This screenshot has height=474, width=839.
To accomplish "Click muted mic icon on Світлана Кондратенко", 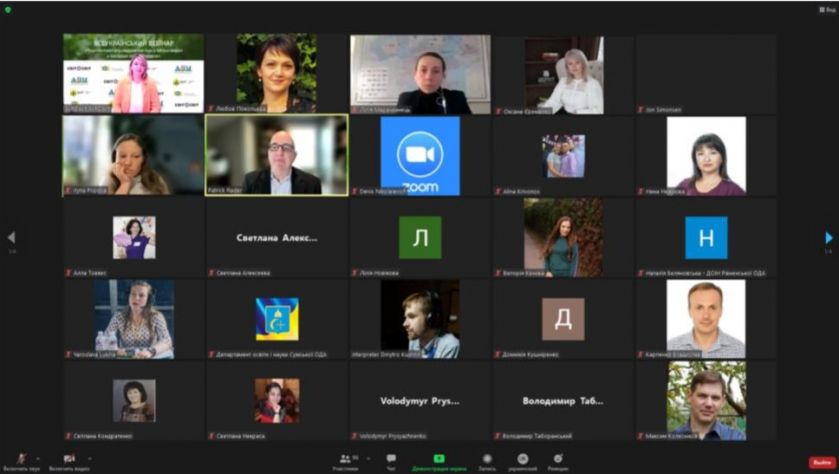I will pyautogui.click(x=68, y=436).
